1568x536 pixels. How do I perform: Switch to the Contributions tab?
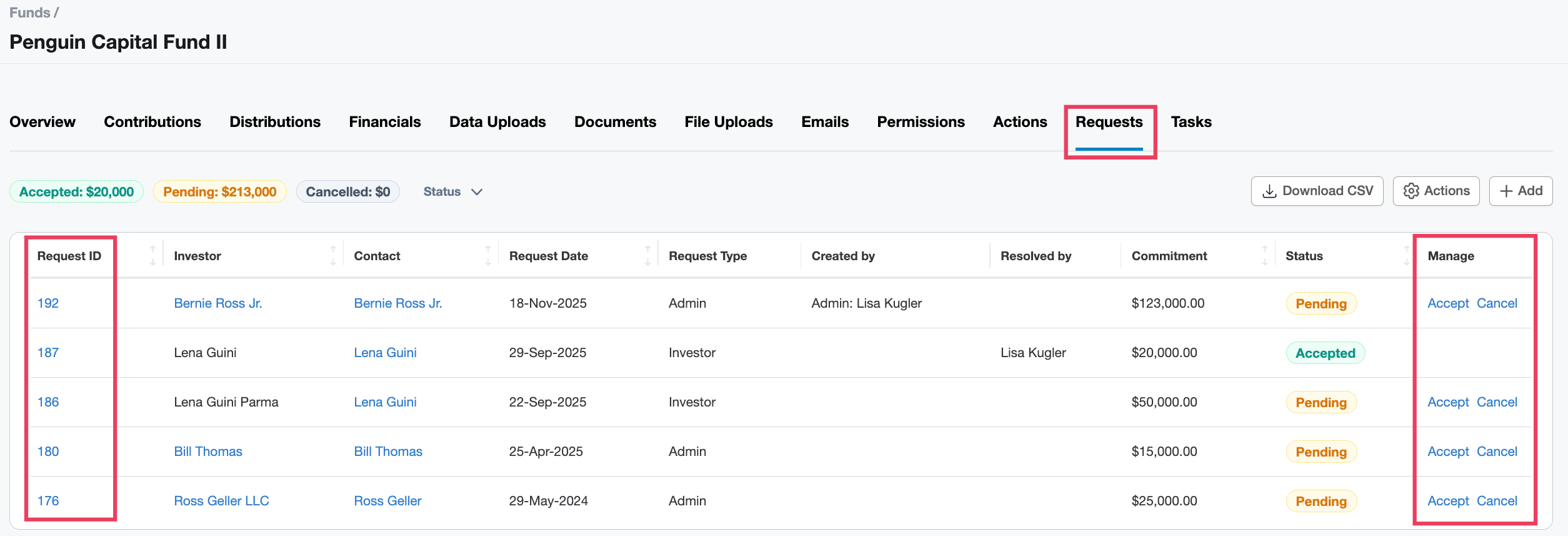coord(152,122)
